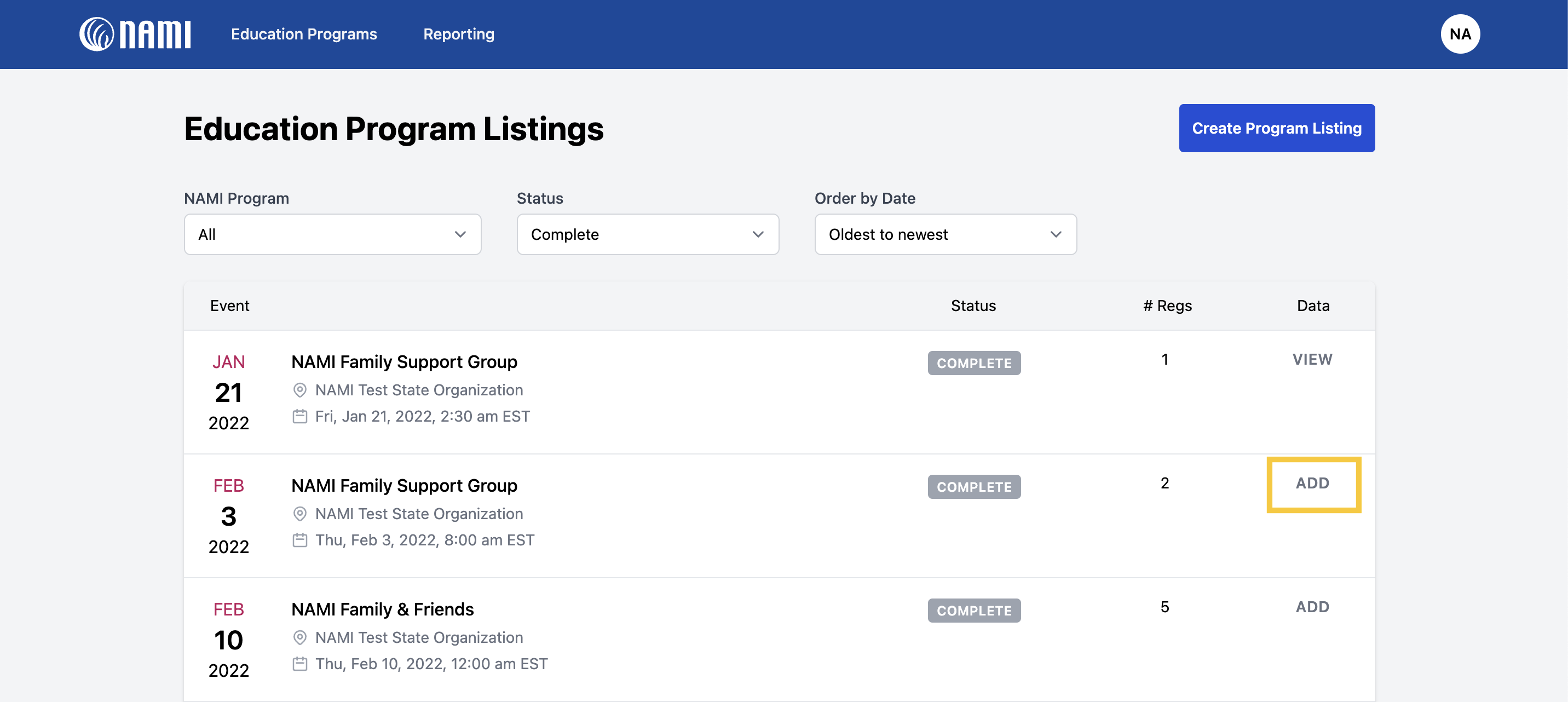
Task: Click location pin icon for Family & Friends
Action: tap(299, 637)
